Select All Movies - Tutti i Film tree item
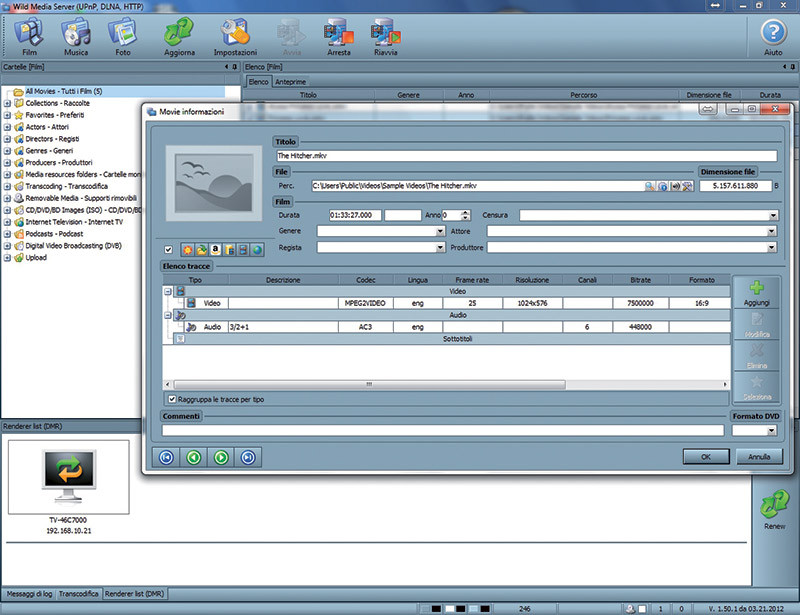The width and height of the screenshot is (800, 615). 64,91
